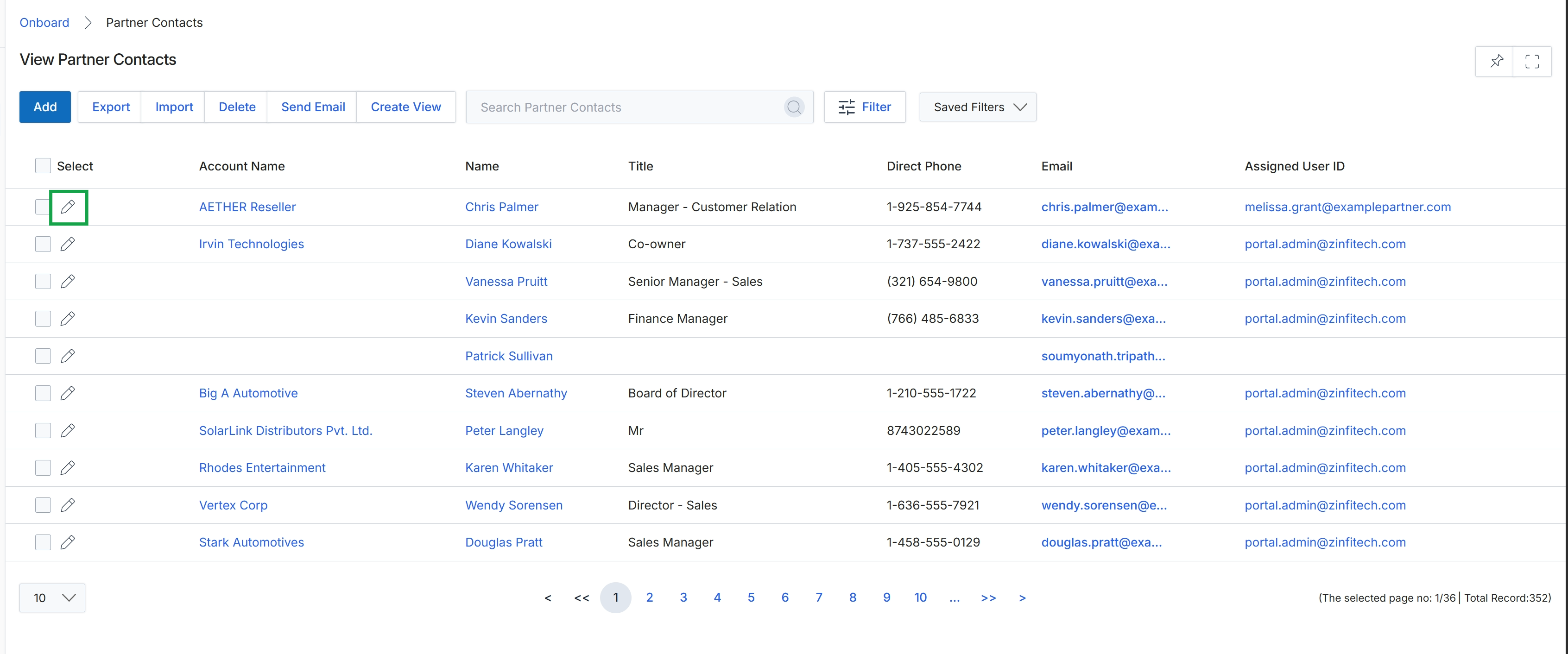Click the edit pencil for Diane Kowalski
This screenshot has height=654, width=1568.
68,244
